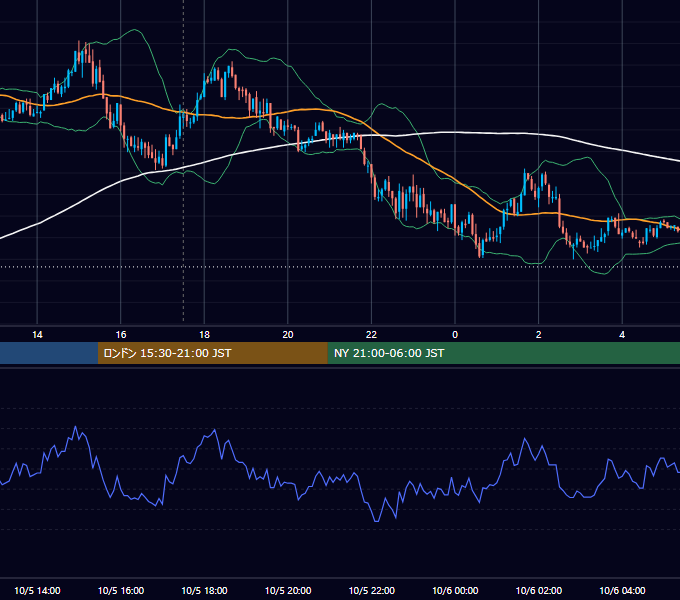Click the '10/5 14:00' indicator time label
The width and height of the screenshot is (680, 600).
(37, 590)
